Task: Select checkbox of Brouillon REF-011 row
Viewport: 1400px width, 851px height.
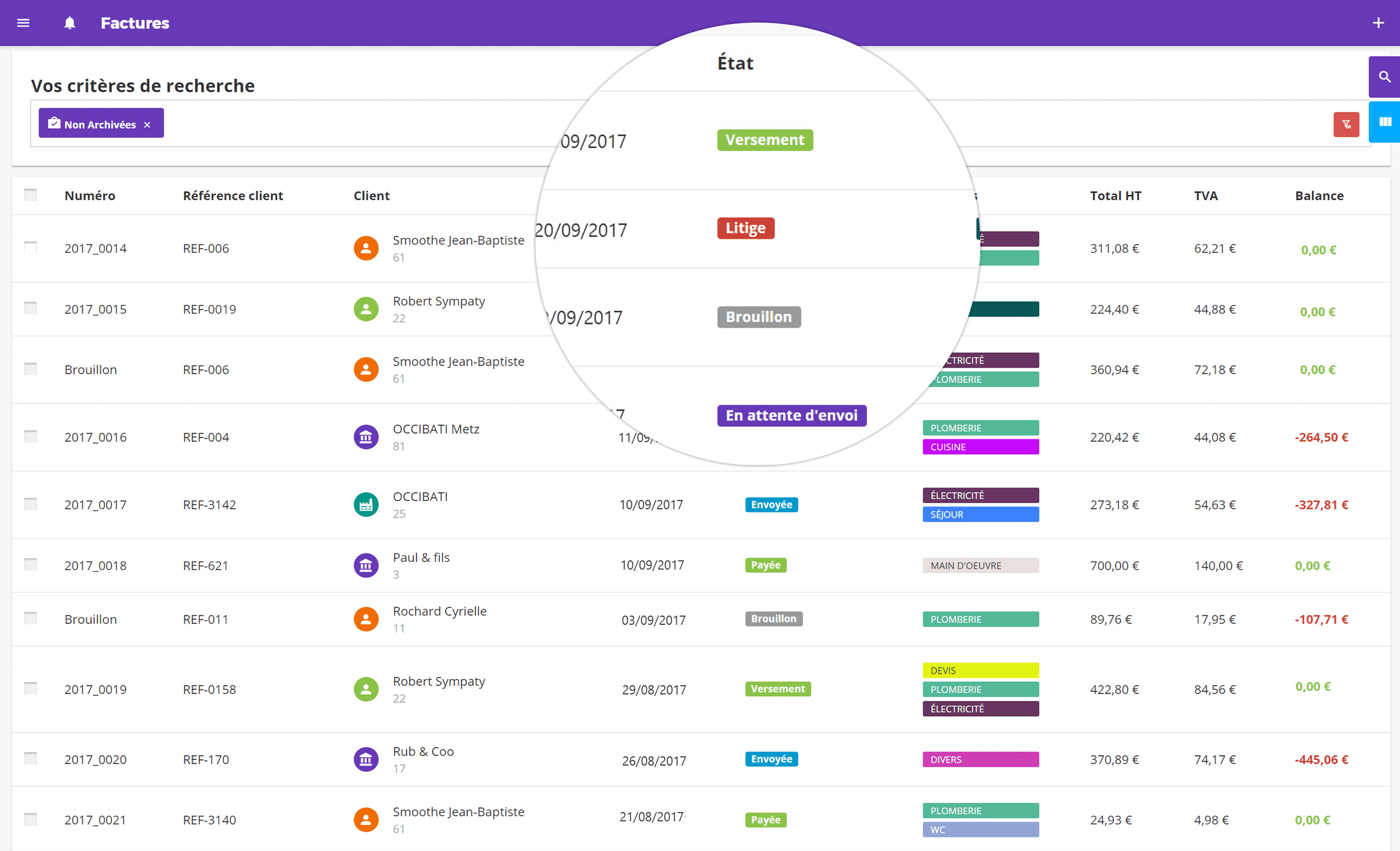Action: [31, 618]
